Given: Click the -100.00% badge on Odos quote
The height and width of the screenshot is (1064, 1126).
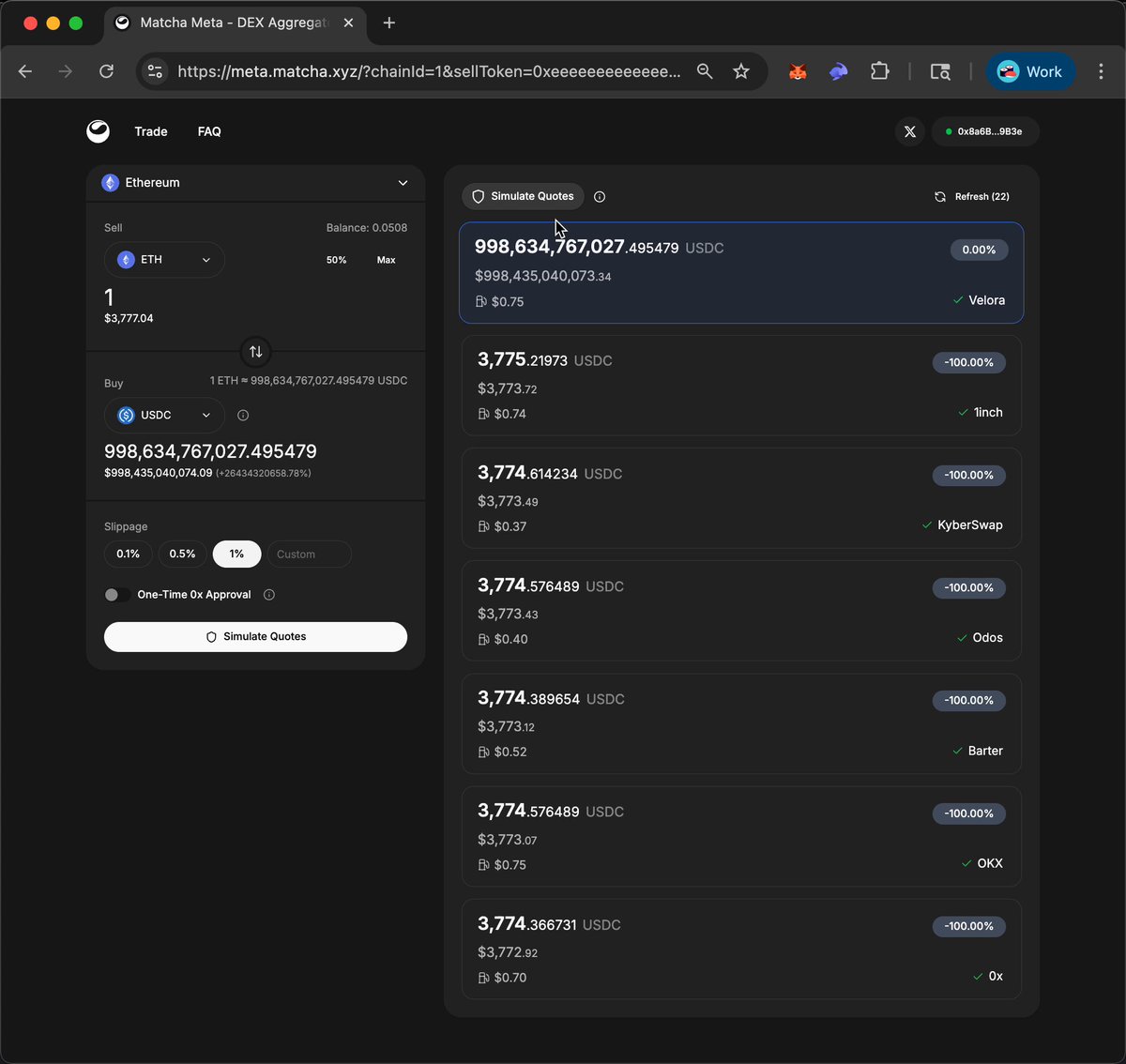Looking at the screenshot, I should click(968, 587).
